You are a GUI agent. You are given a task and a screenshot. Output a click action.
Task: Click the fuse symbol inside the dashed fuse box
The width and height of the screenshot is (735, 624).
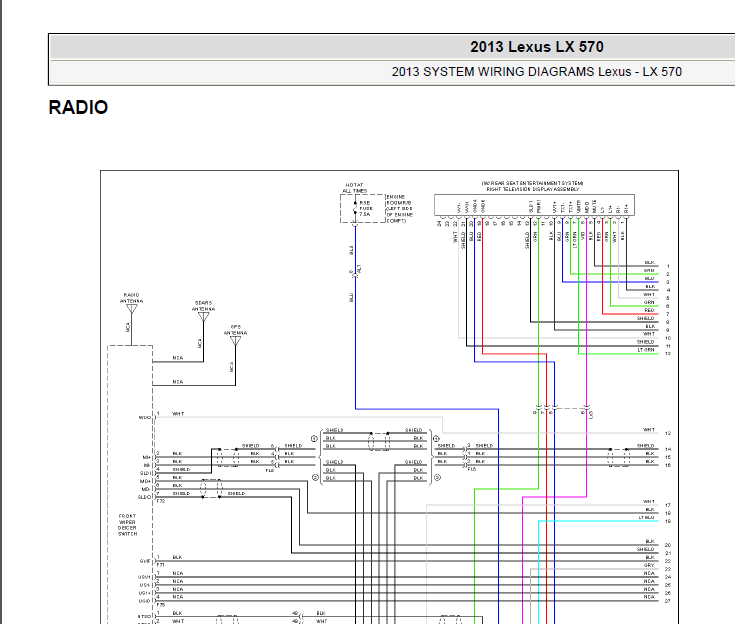(355, 208)
